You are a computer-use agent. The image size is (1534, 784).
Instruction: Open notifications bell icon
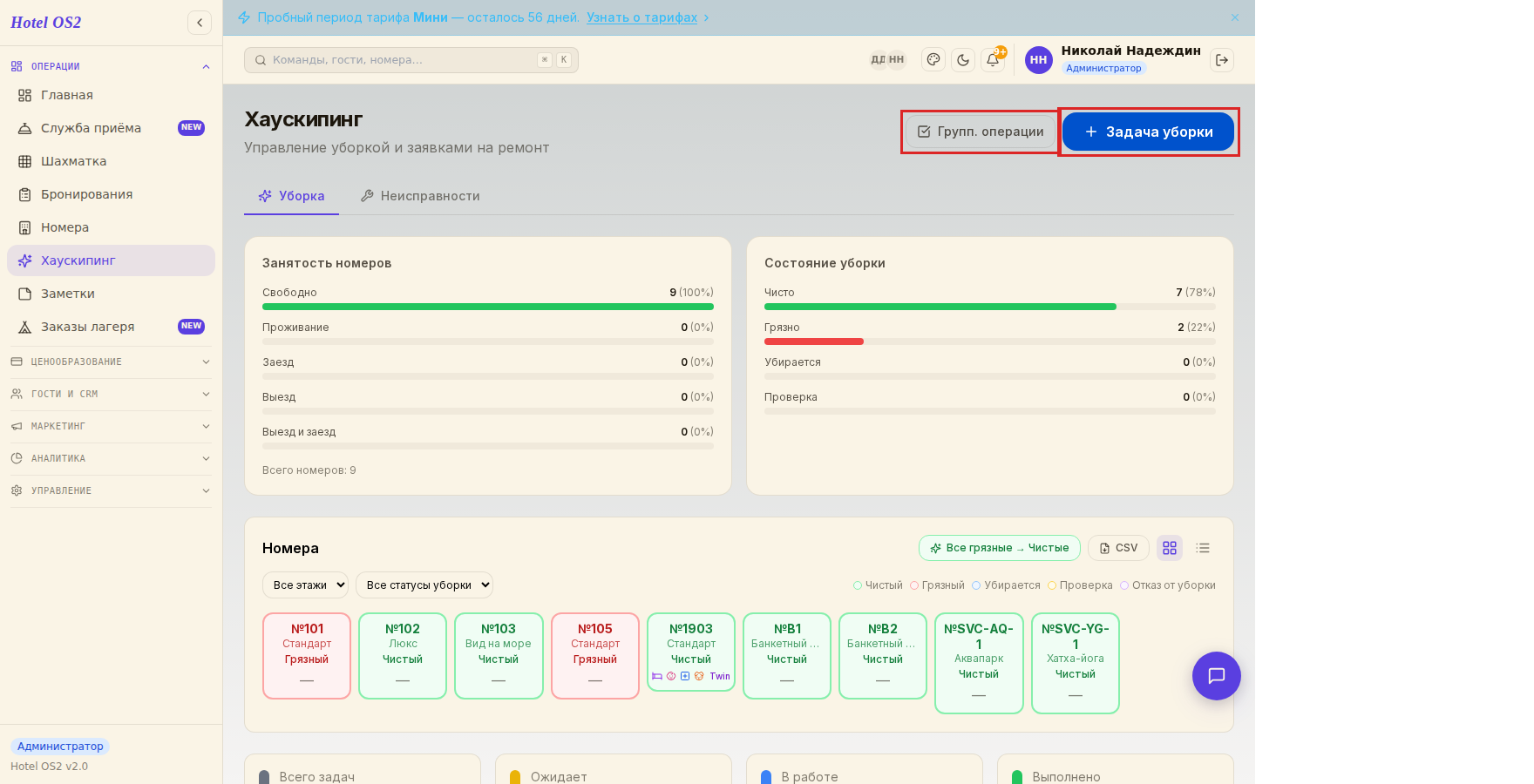pyautogui.click(x=993, y=60)
